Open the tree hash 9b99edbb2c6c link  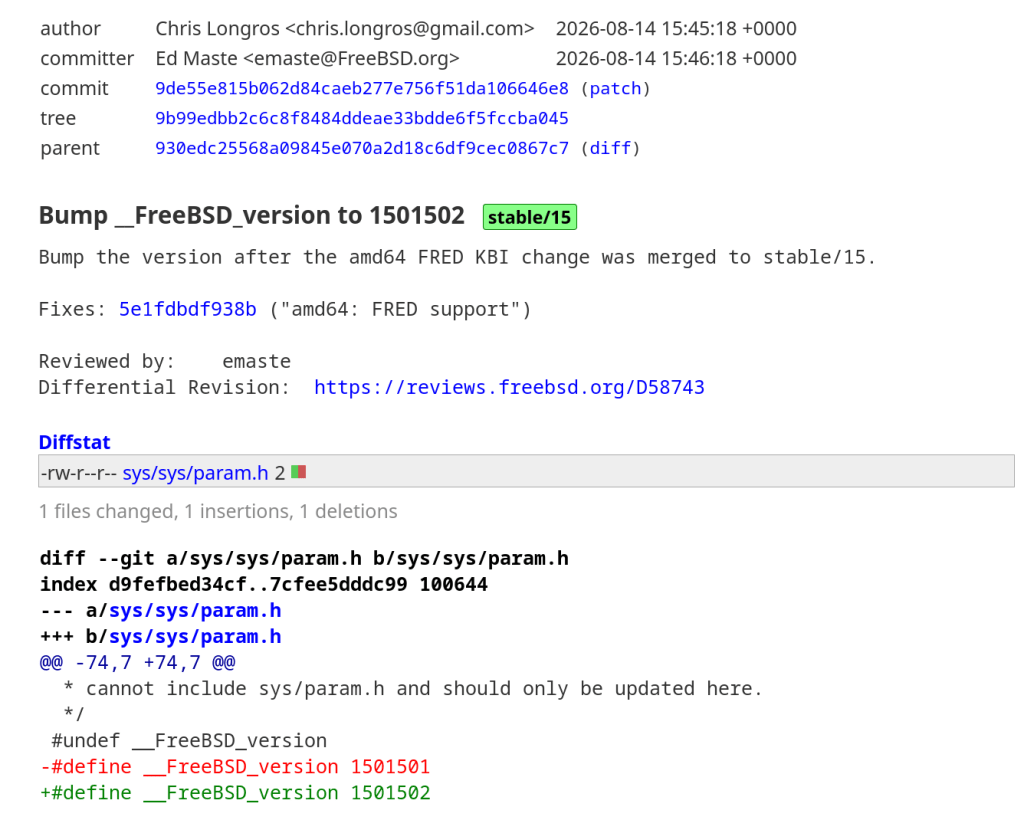[362, 118]
